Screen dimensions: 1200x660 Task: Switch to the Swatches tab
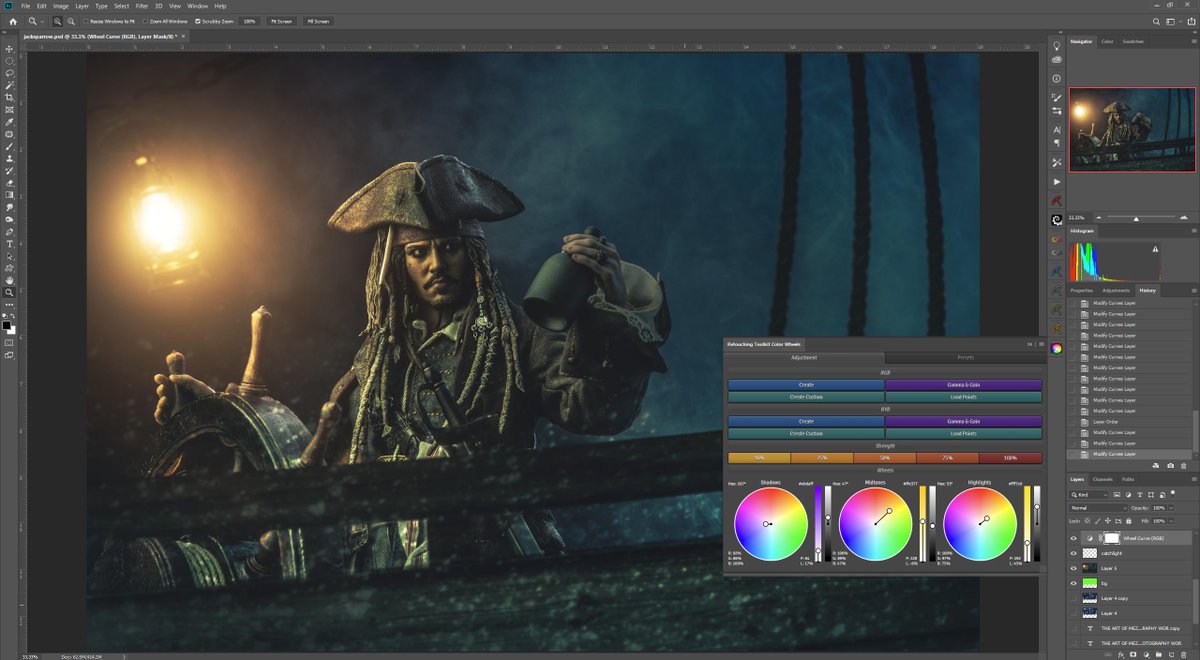pyautogui.click(x=1133, y=42)
